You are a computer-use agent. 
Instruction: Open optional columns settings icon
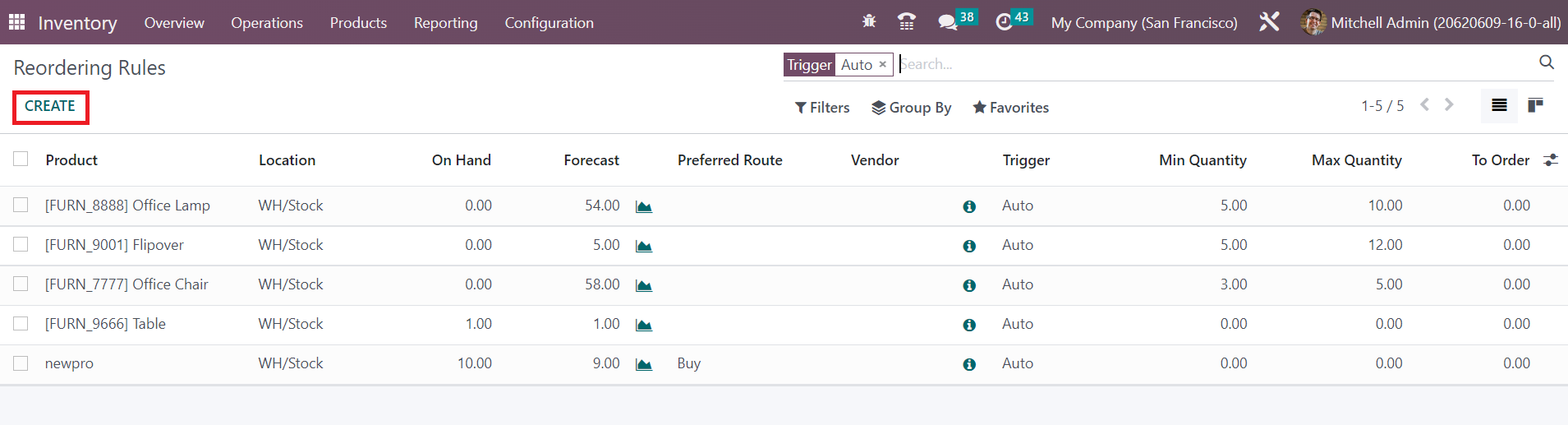point(1550,160)
